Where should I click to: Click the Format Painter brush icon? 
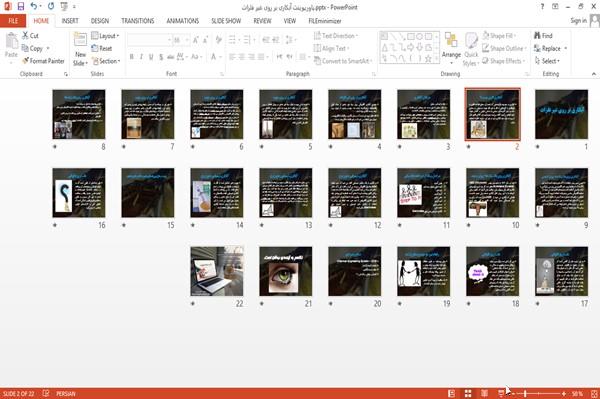point(26,61)
